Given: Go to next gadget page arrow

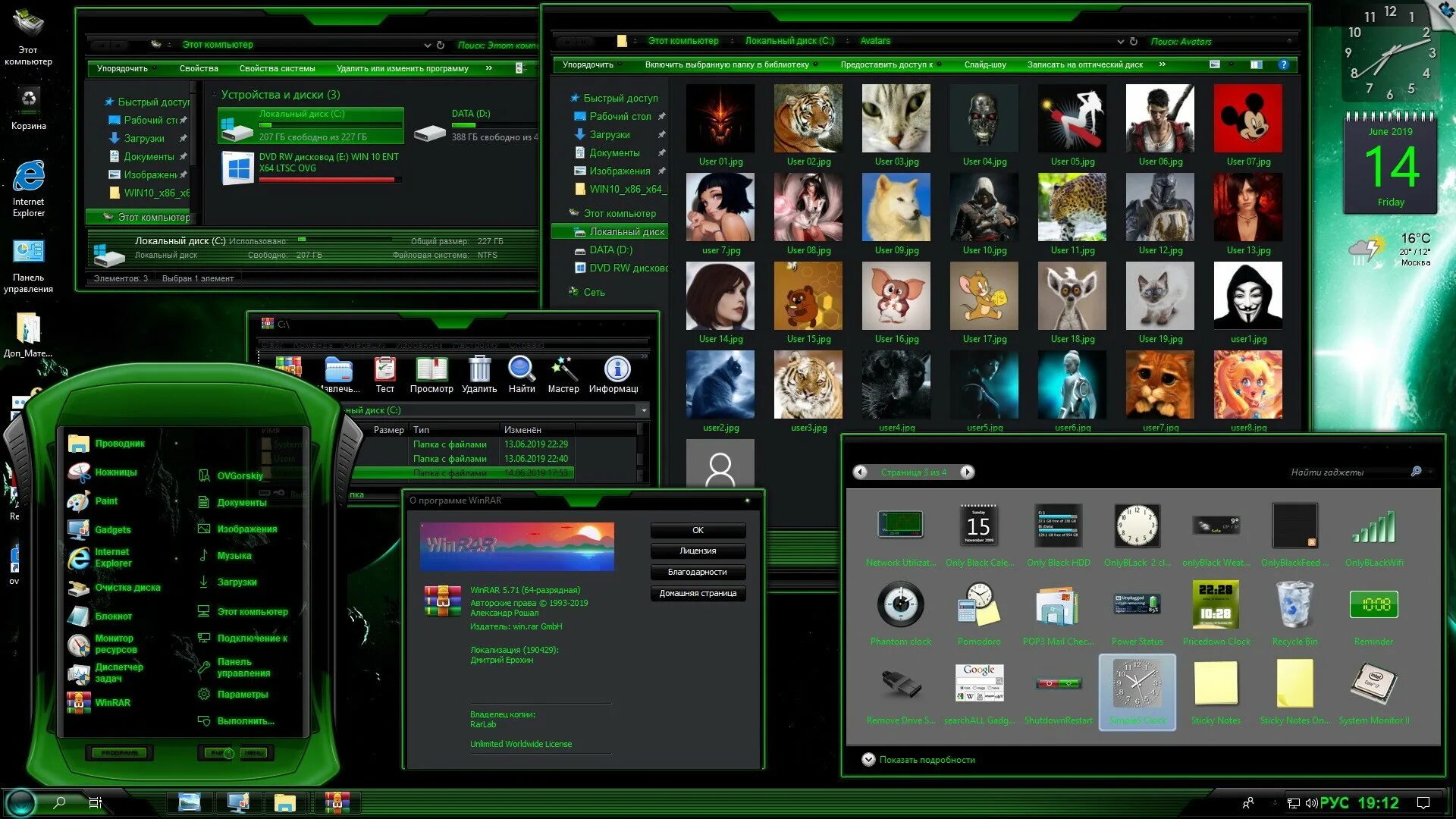Looking at the screenshot, I should coord(967,472).
